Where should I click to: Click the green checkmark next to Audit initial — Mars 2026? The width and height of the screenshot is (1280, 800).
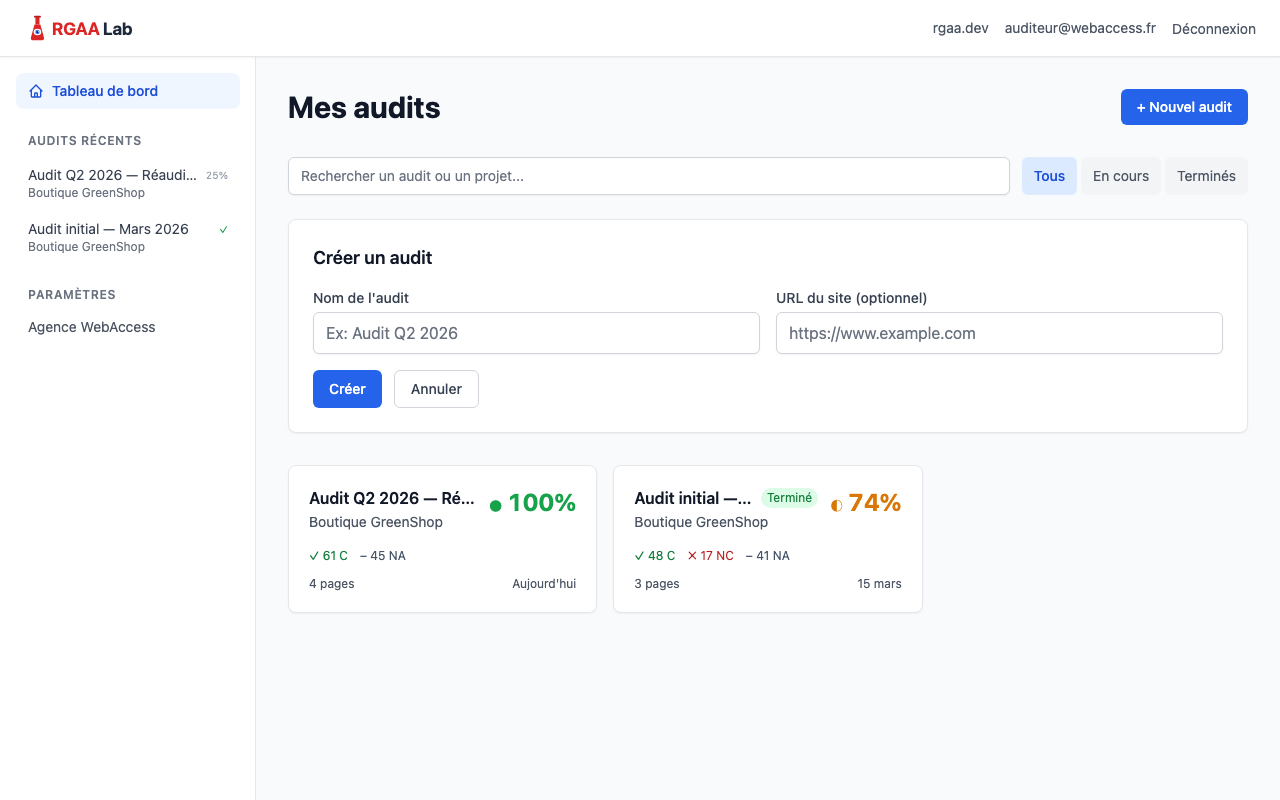222,229
